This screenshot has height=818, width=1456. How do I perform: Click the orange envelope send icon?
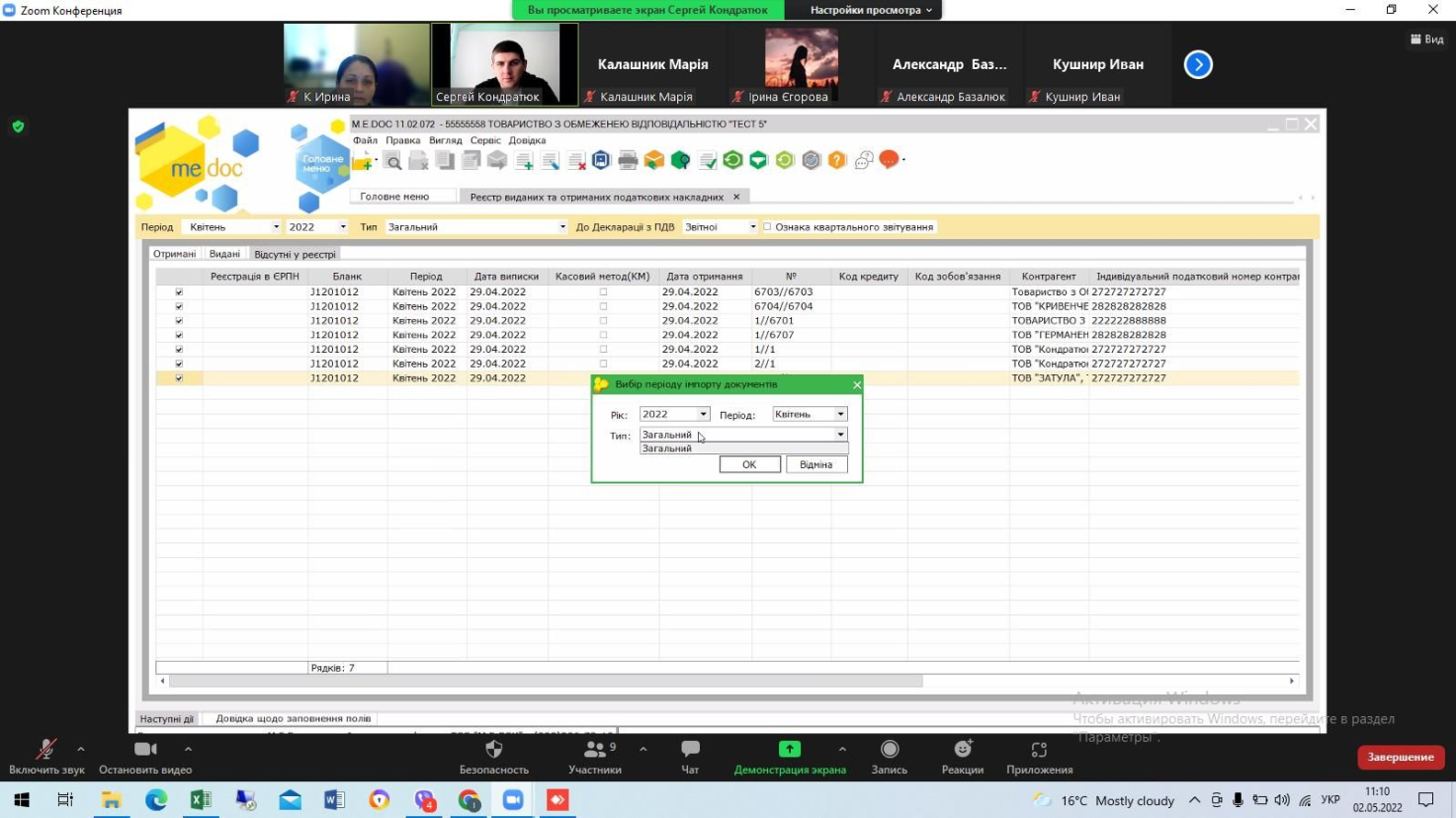654,160
